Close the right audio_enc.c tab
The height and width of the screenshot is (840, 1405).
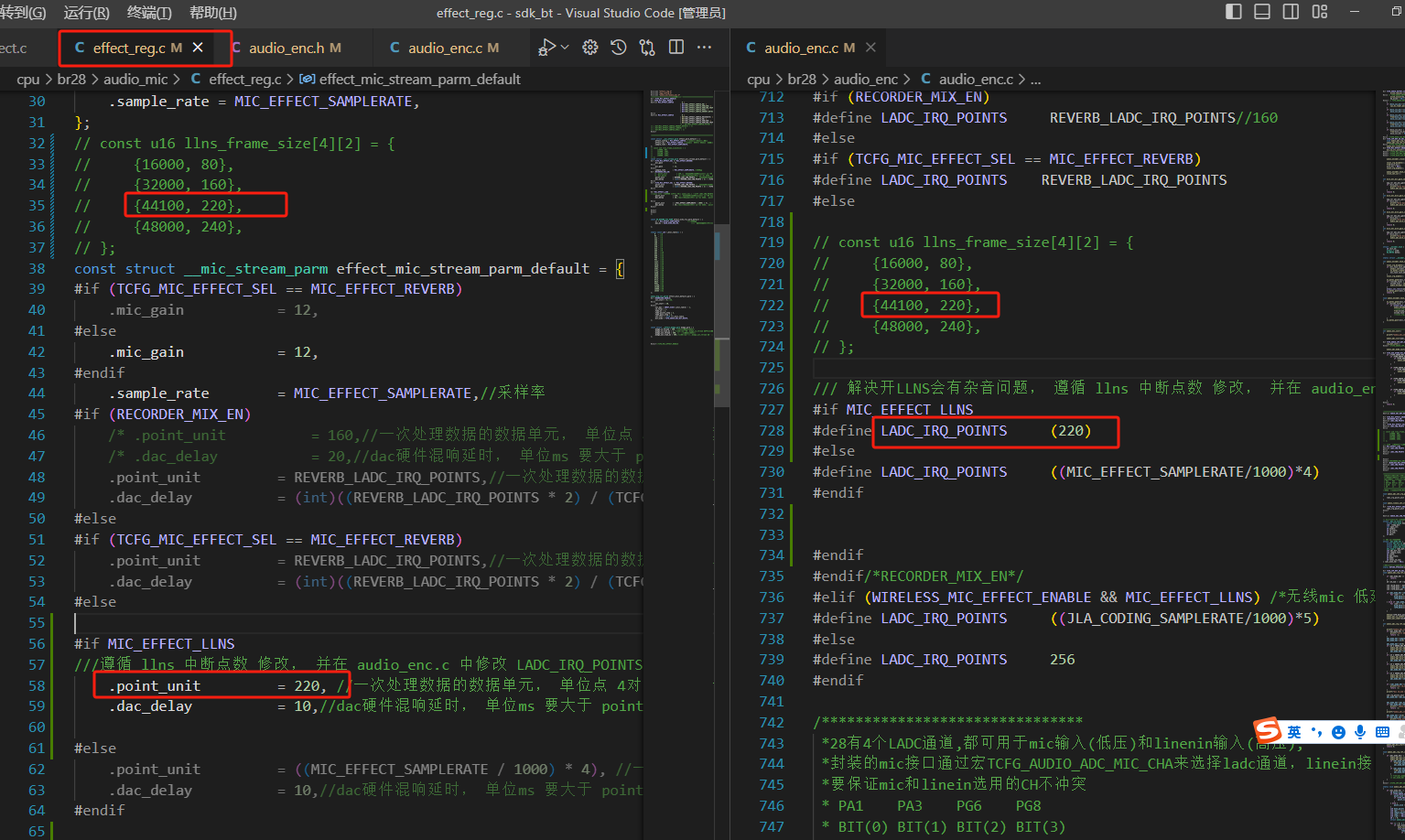coord(870,48)
